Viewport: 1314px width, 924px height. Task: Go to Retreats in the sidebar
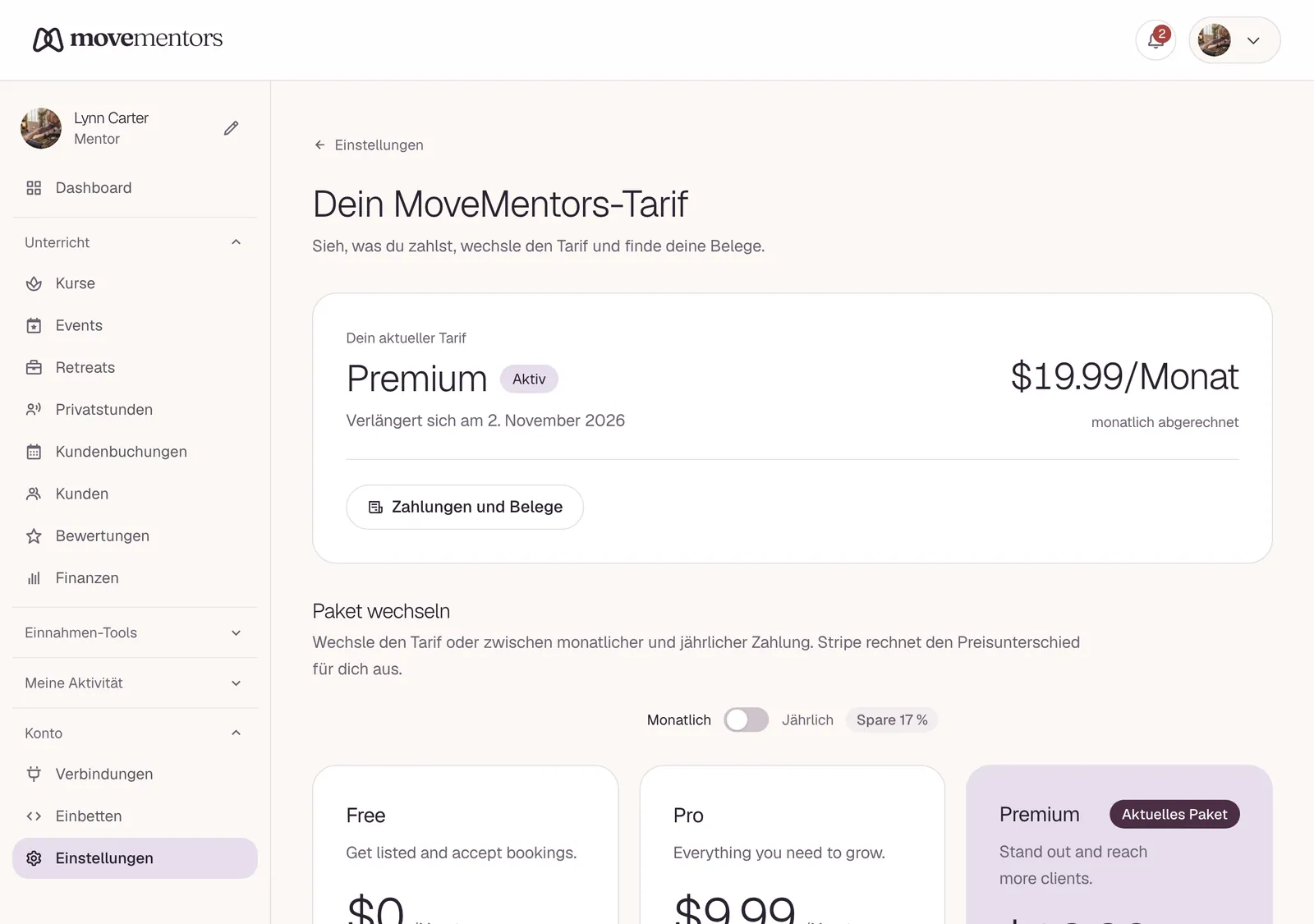[135, 368]
